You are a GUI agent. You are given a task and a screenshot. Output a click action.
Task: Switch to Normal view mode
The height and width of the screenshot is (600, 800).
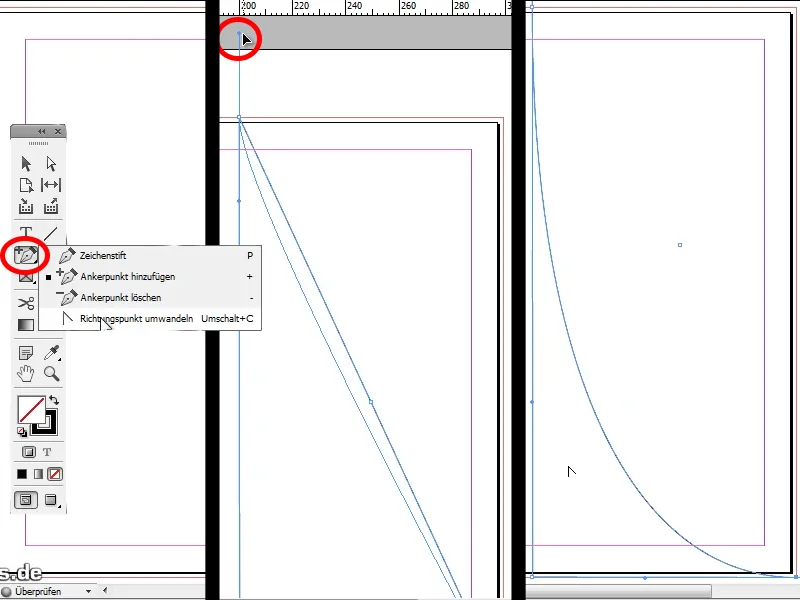pos(26,499)
